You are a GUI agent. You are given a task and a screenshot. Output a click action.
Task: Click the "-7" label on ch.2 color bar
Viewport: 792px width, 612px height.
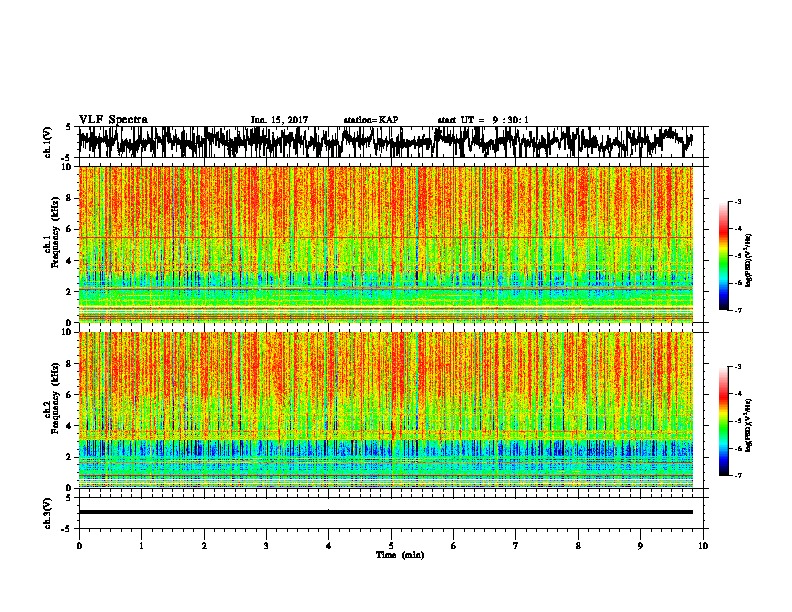coord(737,476)
